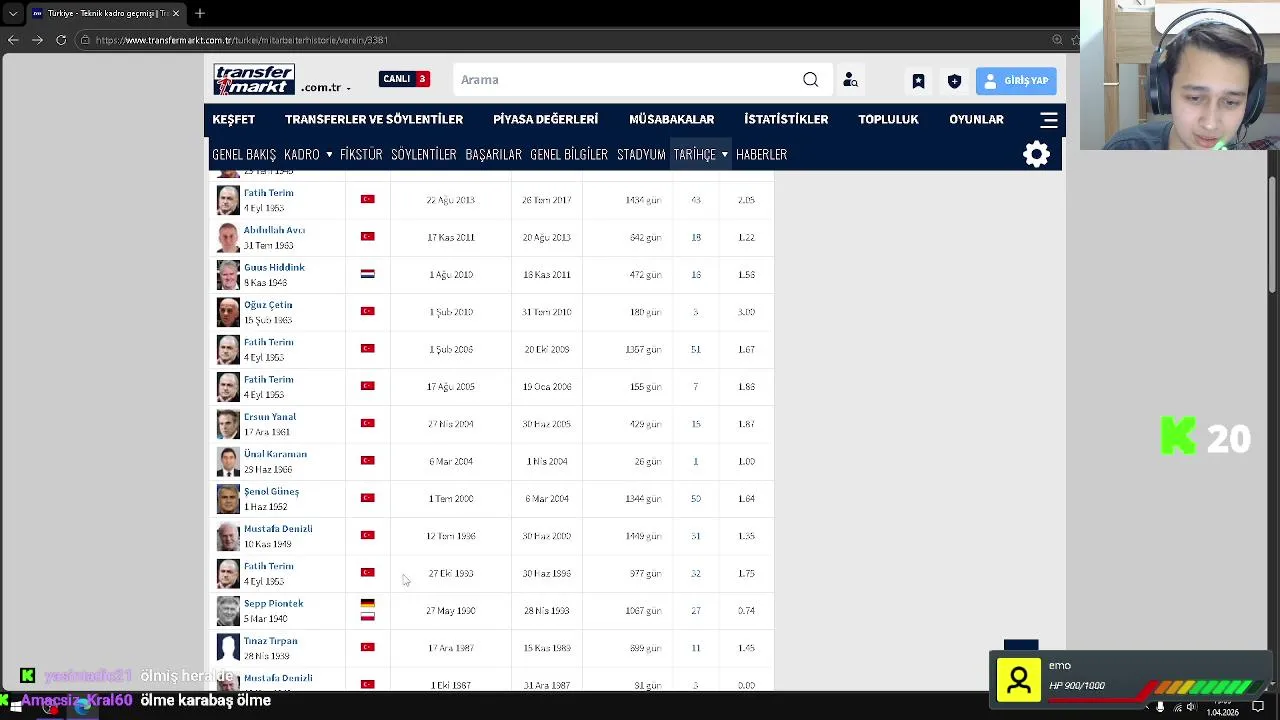
Task: Click the browser forward arrow
Action: coord(37,40)
